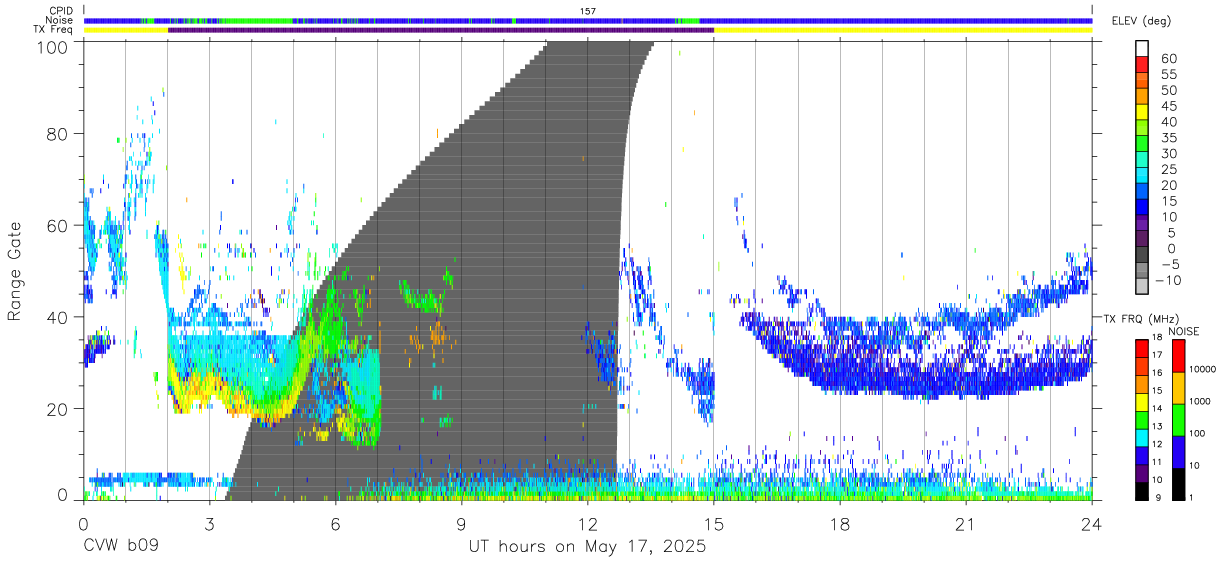Pick the cyan segment of TX FRQ bar
Image resolution: width=1228 pixels, height=567 pixels.
click(1143, 438)
